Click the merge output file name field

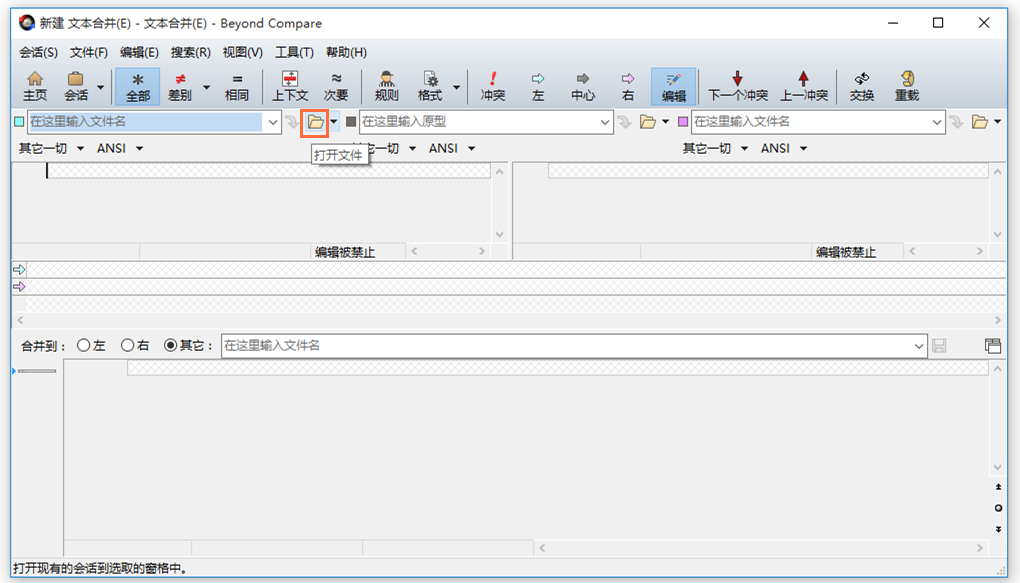pyautogui.click(x=570, y=345)
